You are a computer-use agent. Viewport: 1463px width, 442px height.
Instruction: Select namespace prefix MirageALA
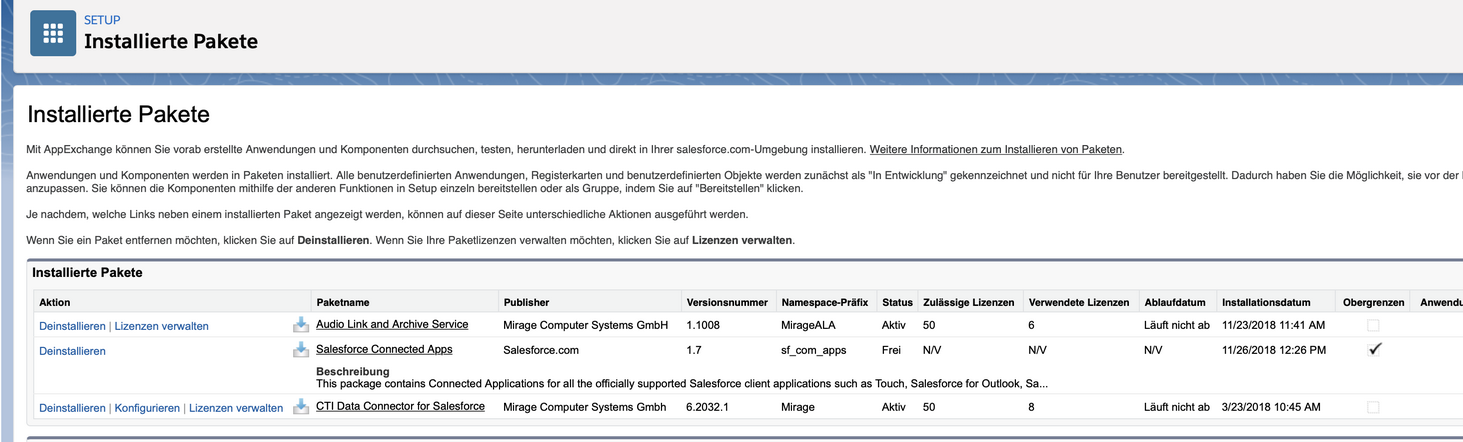807,325
